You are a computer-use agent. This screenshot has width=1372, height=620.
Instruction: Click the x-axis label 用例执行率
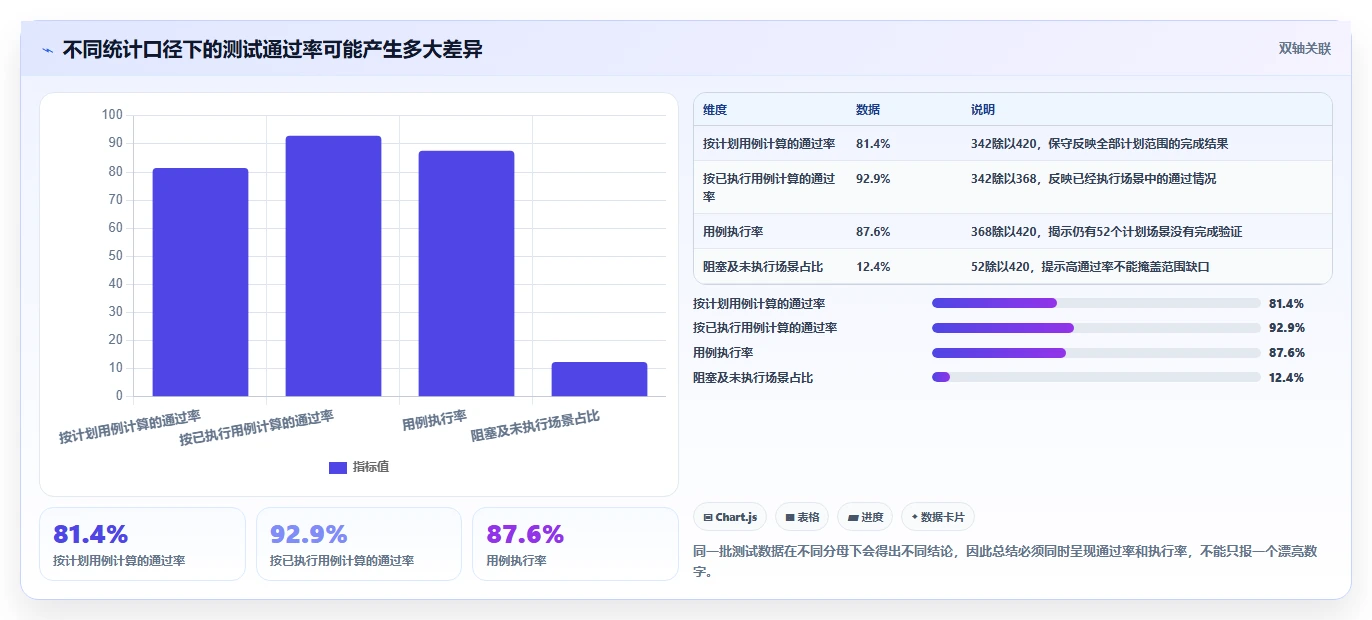click(x=434, y=420)
